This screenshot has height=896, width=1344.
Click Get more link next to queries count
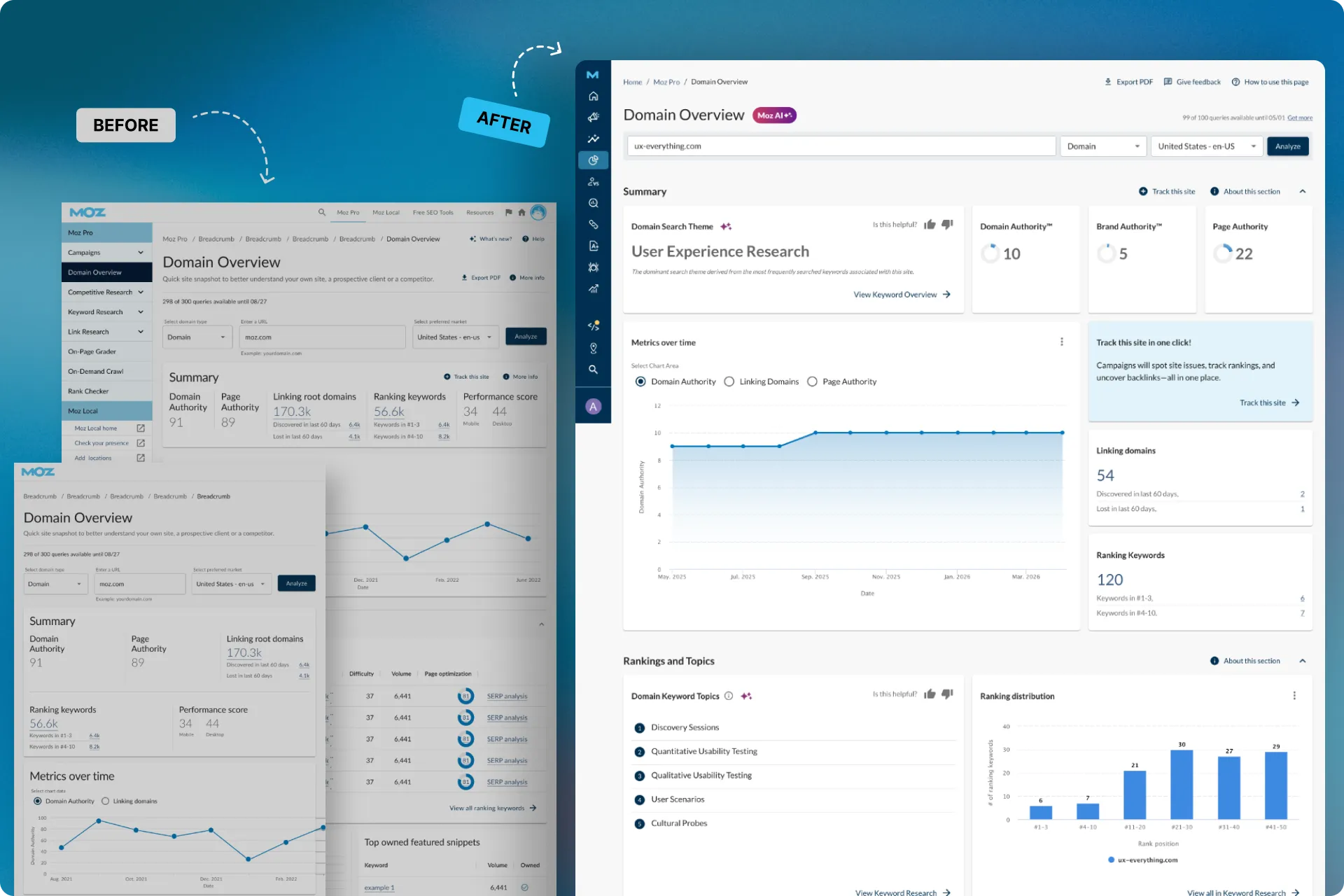pos(1300,118)
